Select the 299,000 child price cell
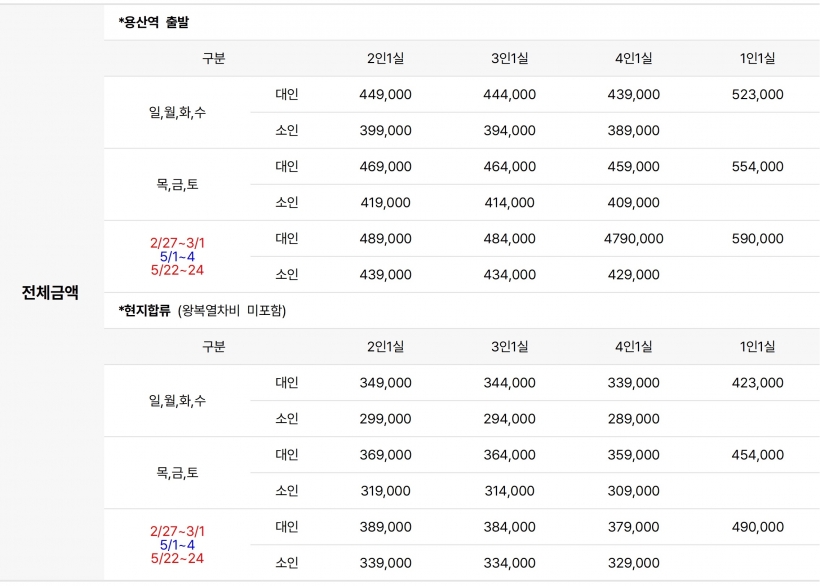The image size is (820, 586). (385, 419)
